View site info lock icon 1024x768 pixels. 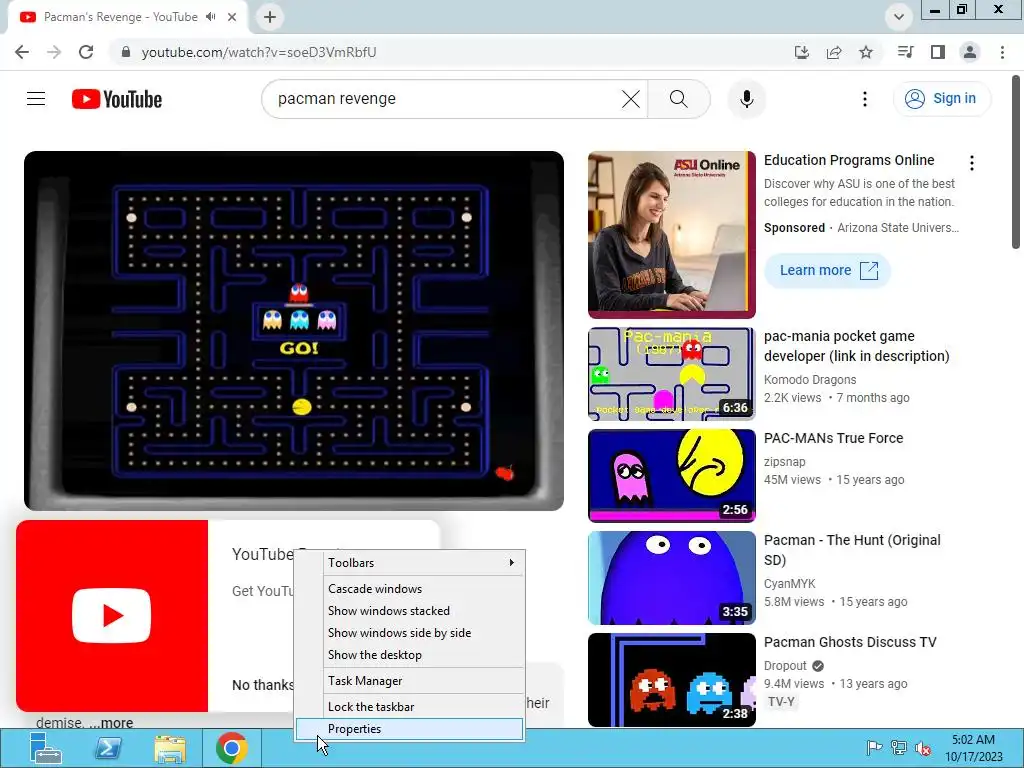pos(126,52)
